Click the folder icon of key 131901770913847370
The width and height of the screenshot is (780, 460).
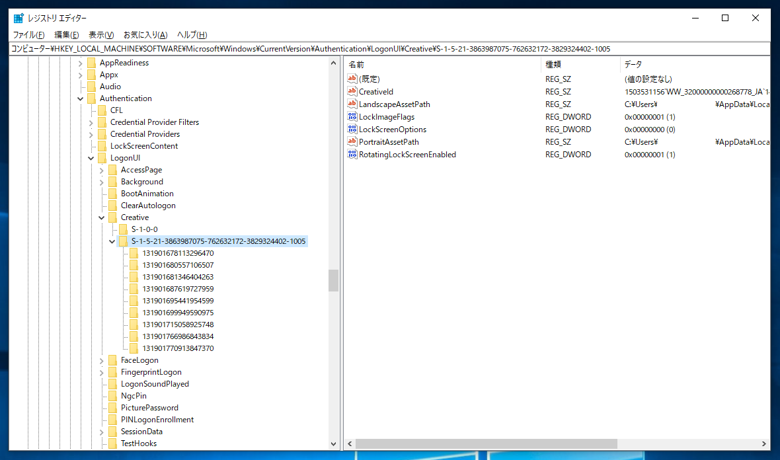(x=133, y=348)
